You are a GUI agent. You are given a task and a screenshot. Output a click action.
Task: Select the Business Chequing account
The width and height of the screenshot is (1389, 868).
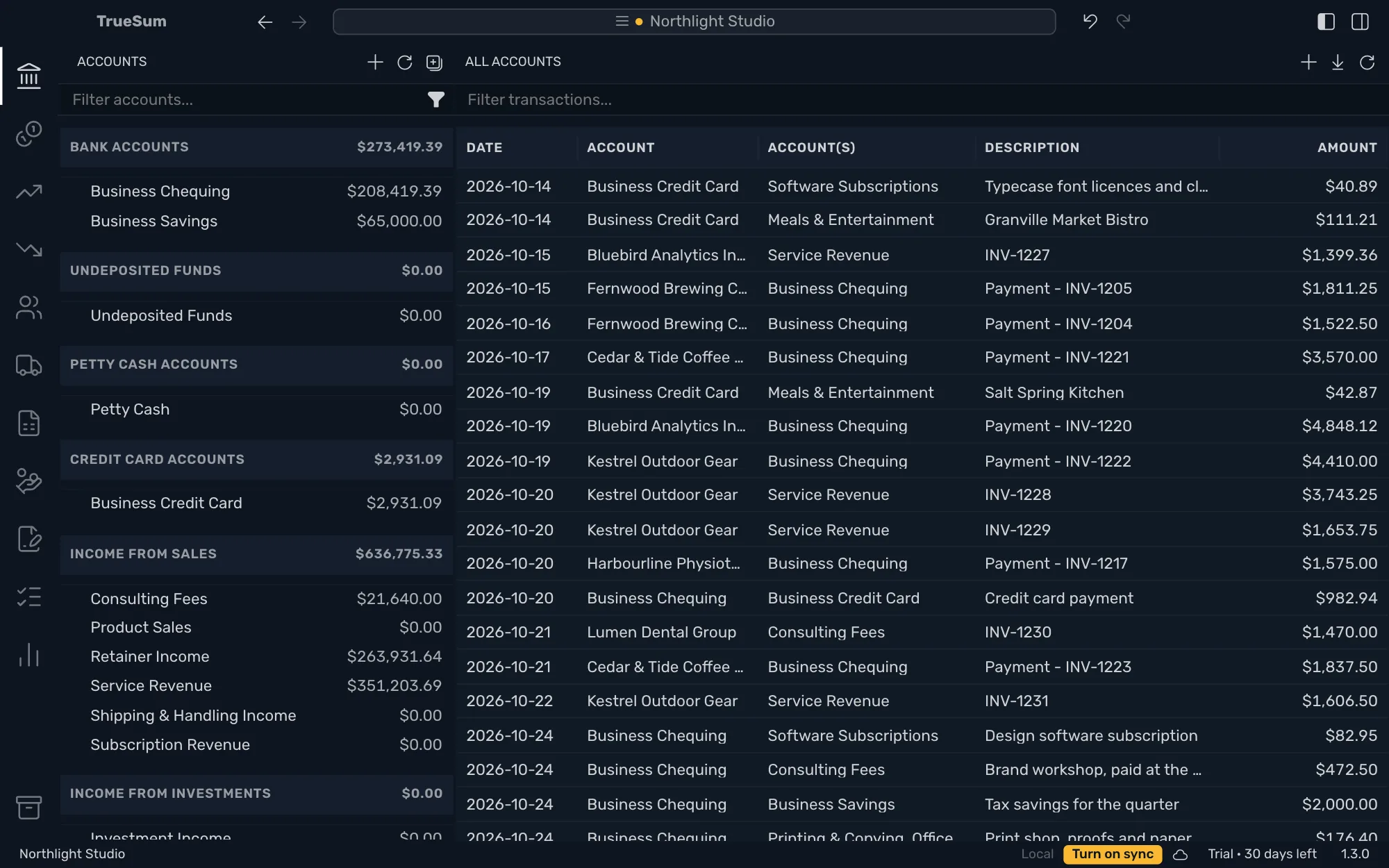256,192
